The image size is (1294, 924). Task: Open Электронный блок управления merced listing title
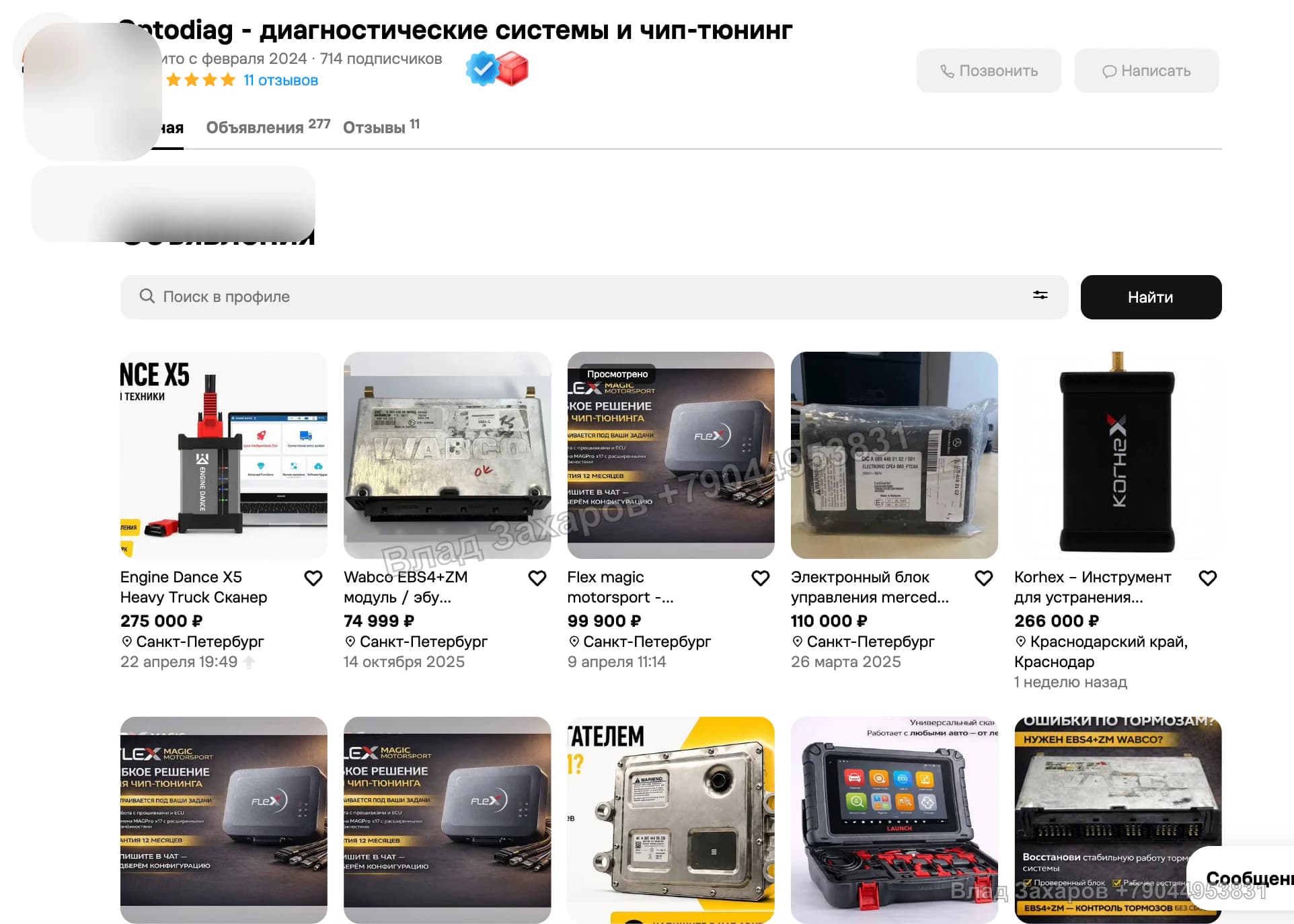click(x=870, y=587)
